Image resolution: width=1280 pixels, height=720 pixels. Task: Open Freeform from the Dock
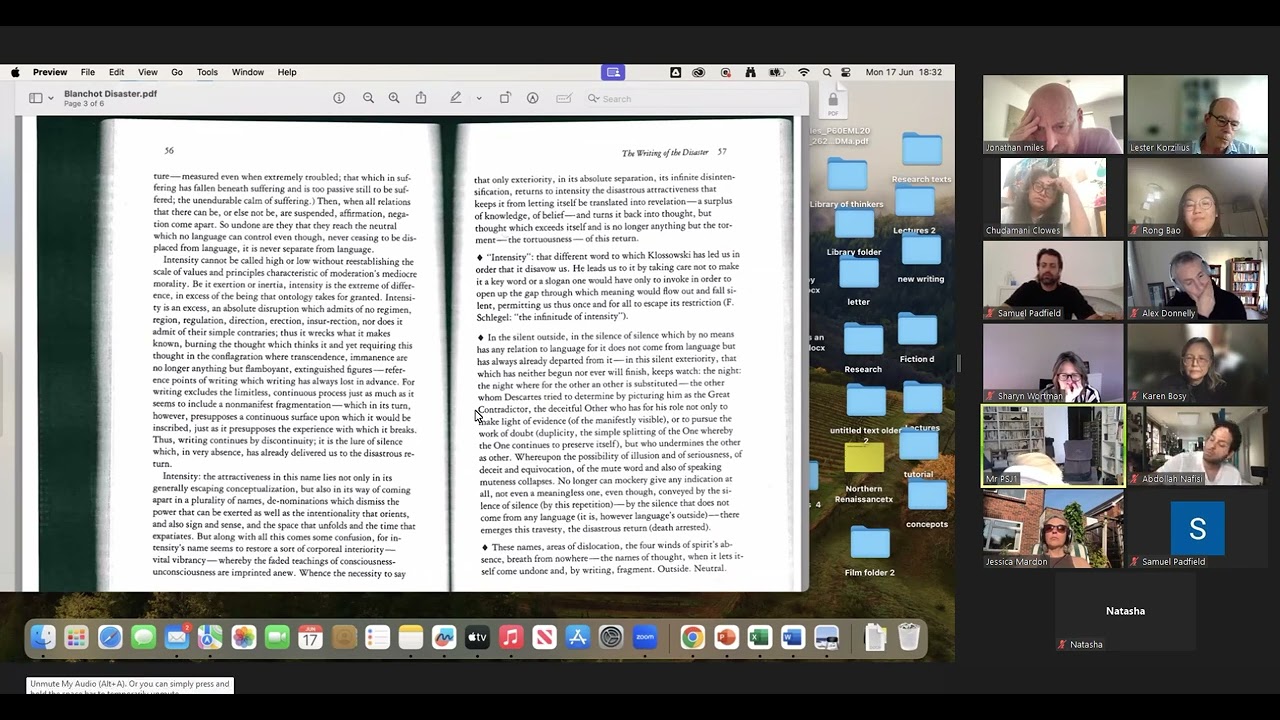pyautogui.click(x=444, y=637)
